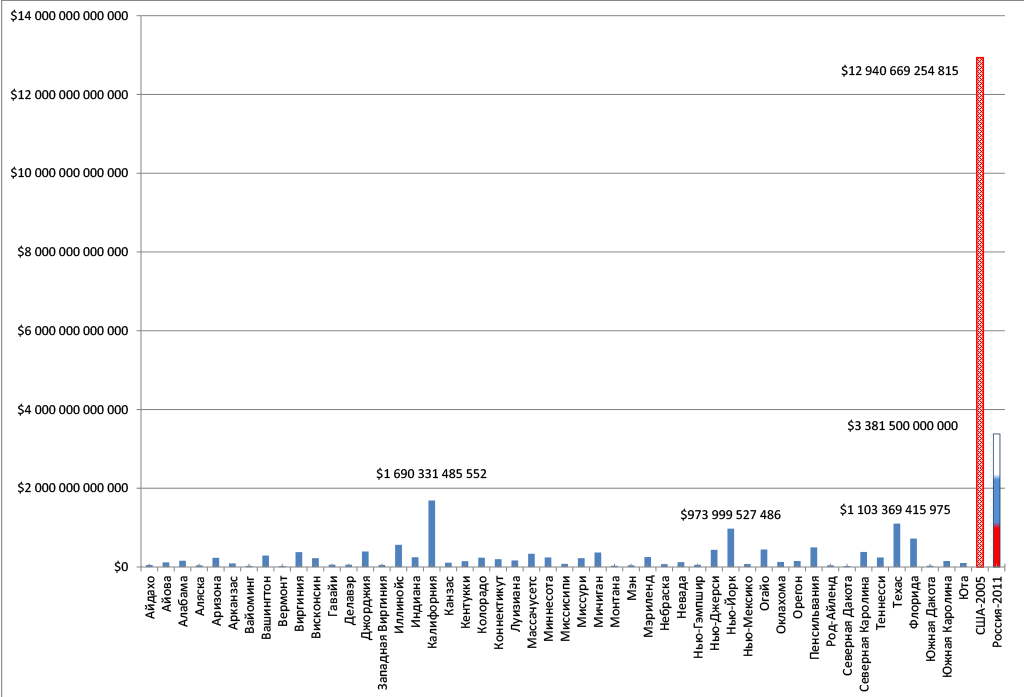Select the data label $3 381 500 000 000

coord(902,426)
